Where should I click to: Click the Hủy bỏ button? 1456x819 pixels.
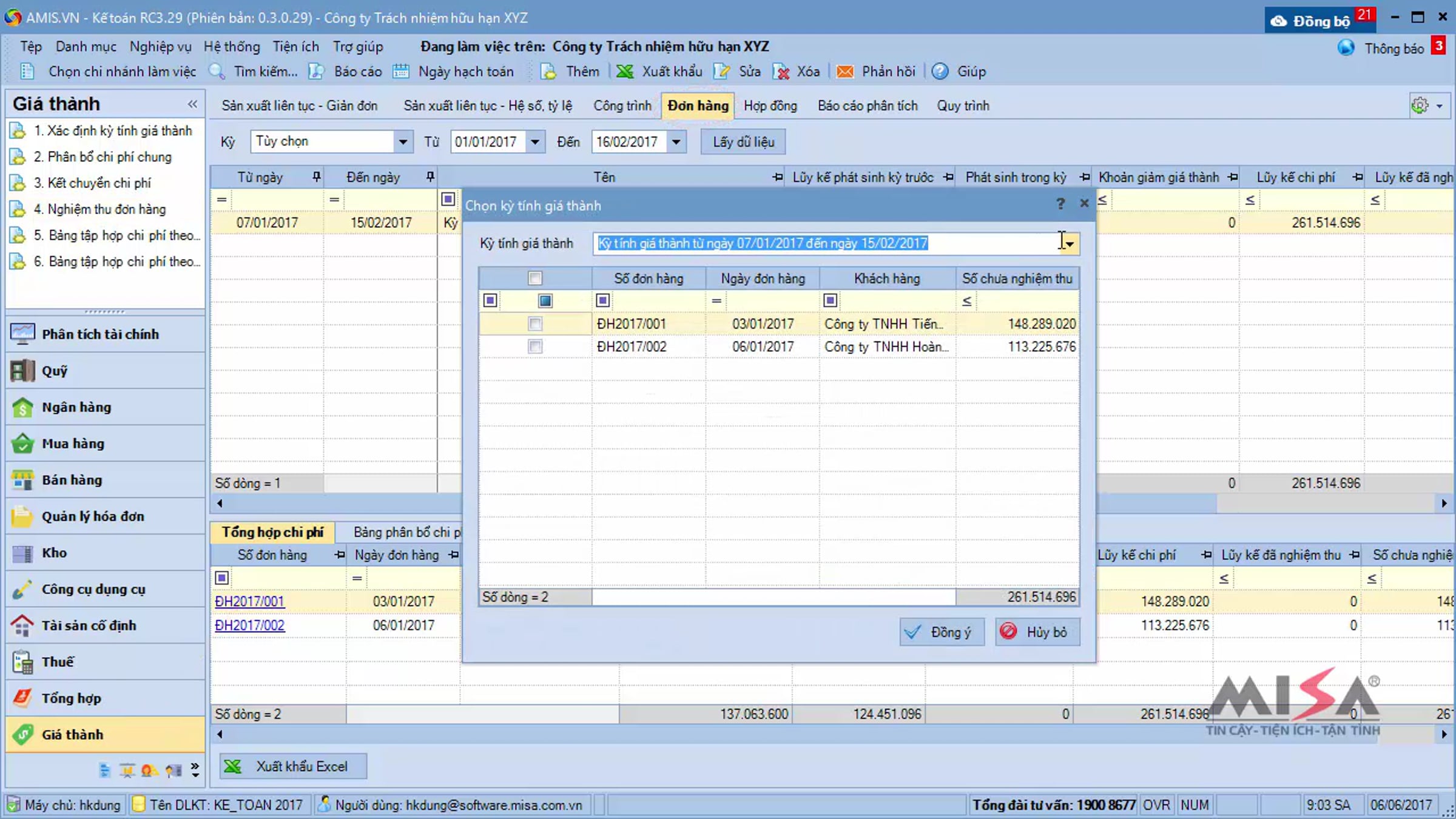click(x=1037, y=632)
